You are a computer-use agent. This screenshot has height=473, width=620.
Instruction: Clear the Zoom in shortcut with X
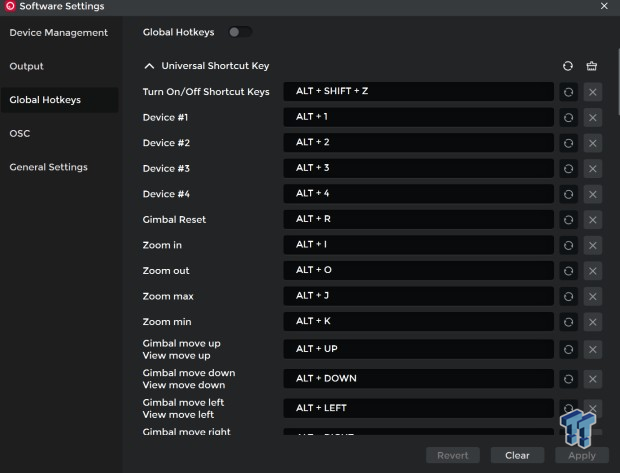592,245
